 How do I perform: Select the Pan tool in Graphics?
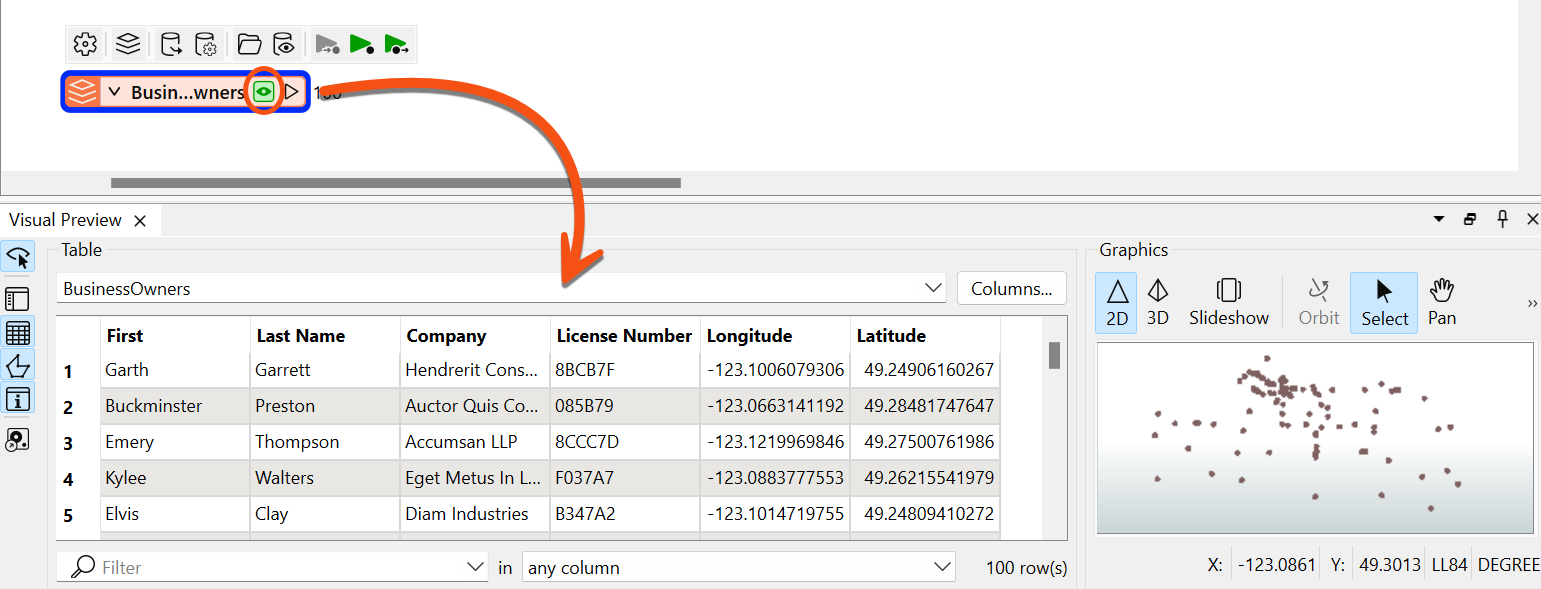1441,300
